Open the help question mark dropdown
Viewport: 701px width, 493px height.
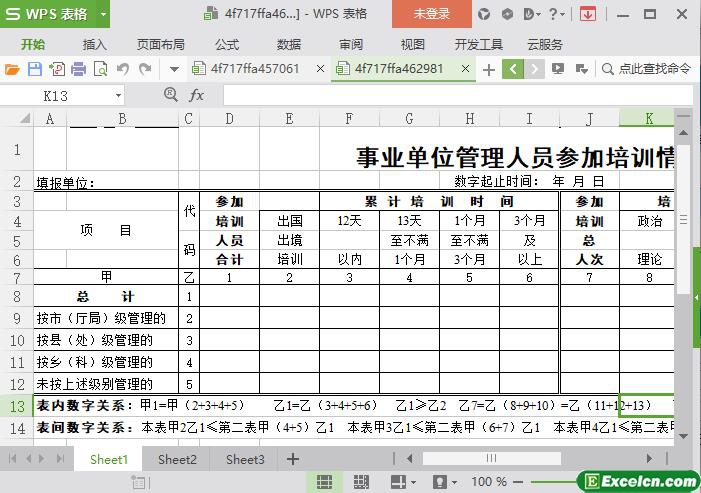[556, 14]
